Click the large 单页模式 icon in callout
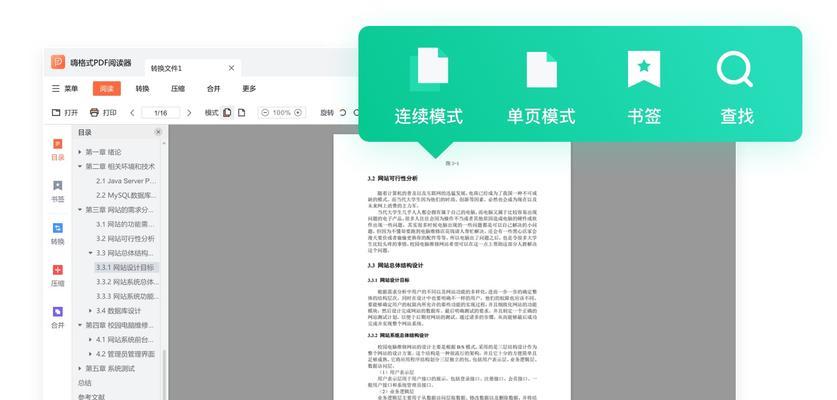This screenshot has height=400, width=837. tap(541, 69)
